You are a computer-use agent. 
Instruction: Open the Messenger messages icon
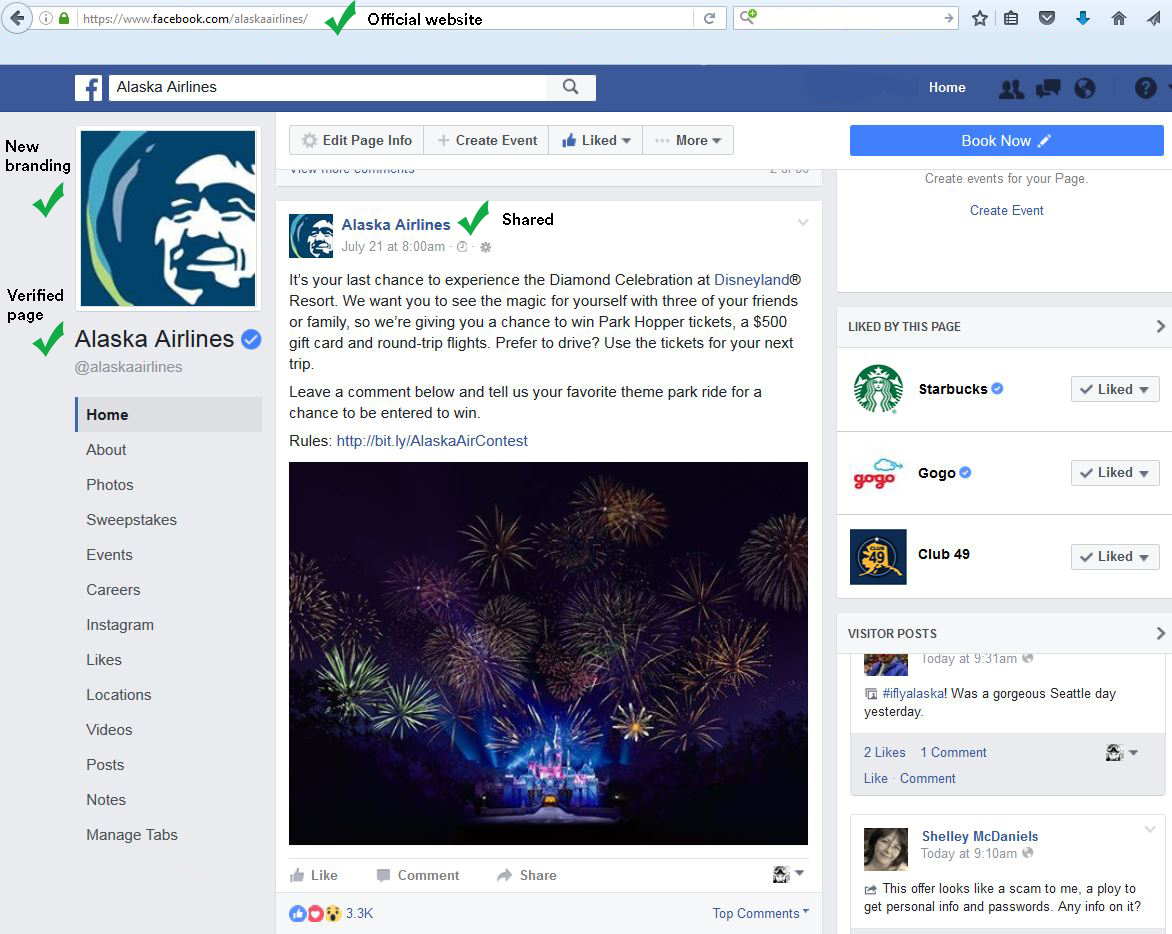1048,88
